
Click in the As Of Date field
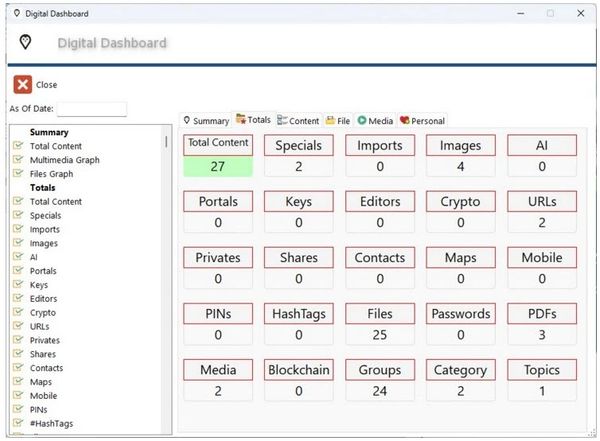(91, 109)
